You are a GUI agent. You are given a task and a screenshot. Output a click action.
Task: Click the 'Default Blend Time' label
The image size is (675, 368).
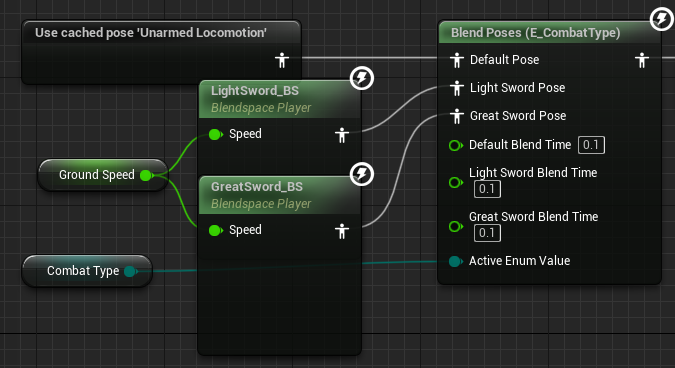520,145
